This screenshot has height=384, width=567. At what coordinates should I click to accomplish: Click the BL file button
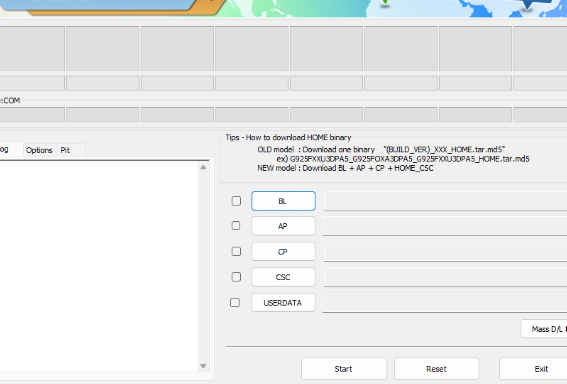click(x=283, y=201)
